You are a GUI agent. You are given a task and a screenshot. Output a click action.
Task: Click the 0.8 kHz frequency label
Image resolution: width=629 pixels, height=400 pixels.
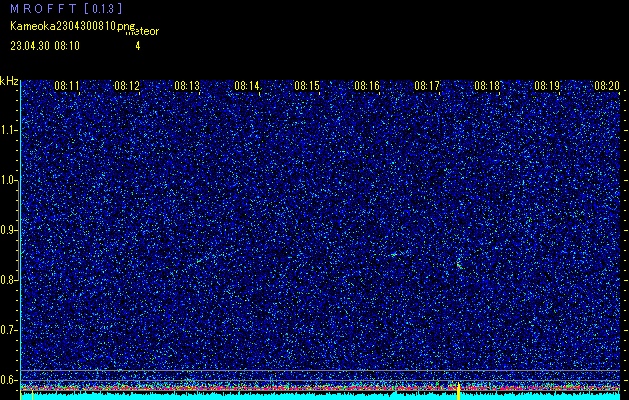click(8, 280)
